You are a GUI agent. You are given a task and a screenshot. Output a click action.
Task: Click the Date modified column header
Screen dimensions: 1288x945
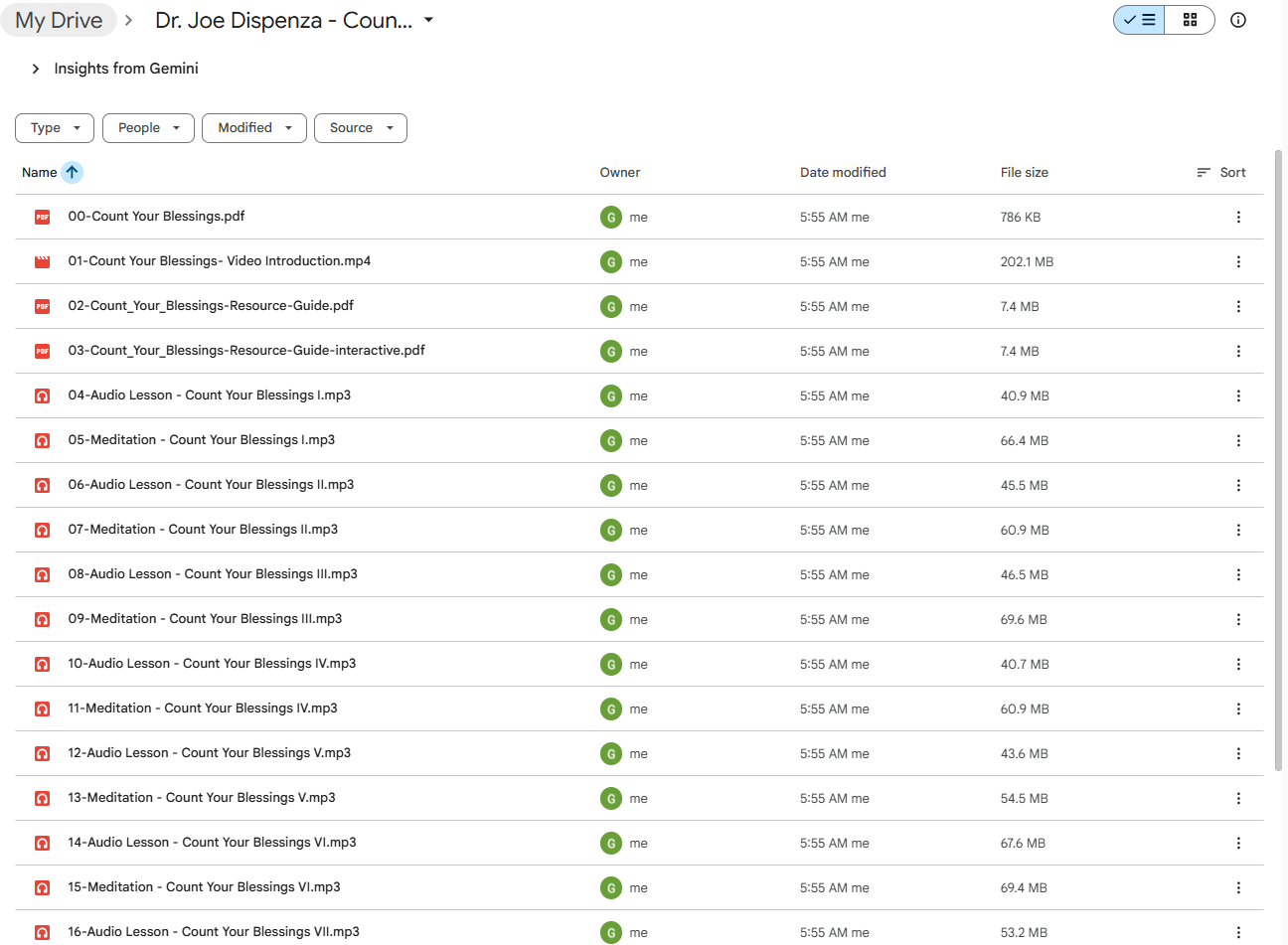tap(843, 172)
